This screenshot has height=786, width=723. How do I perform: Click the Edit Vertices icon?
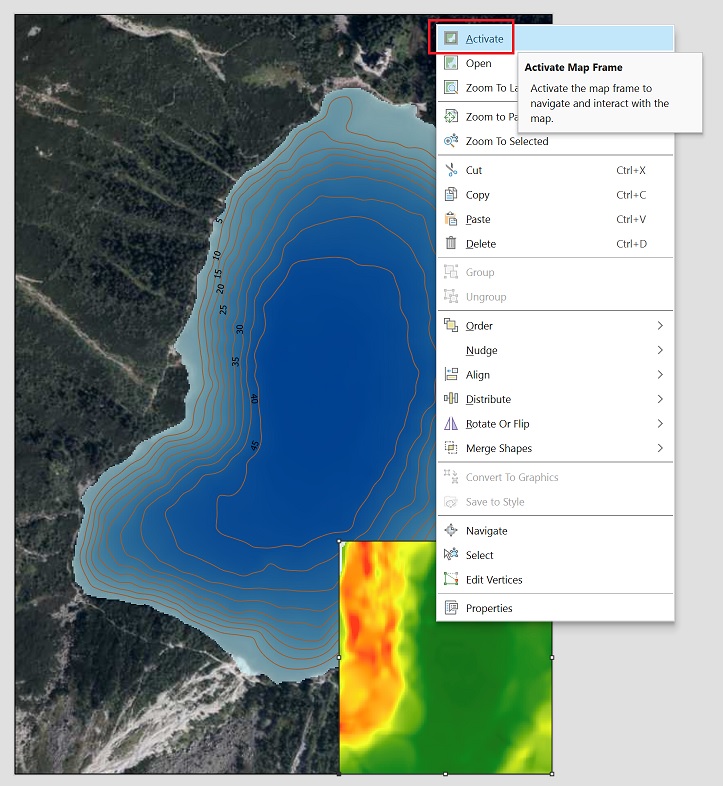click(451, 580)
